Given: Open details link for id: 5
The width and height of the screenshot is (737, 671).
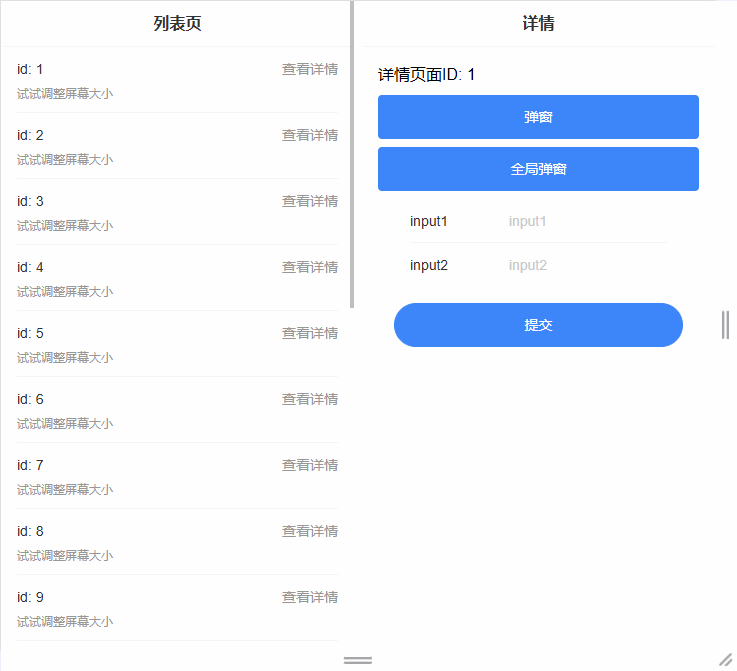Looking at the screenshot, I should (x=310, y=333).
